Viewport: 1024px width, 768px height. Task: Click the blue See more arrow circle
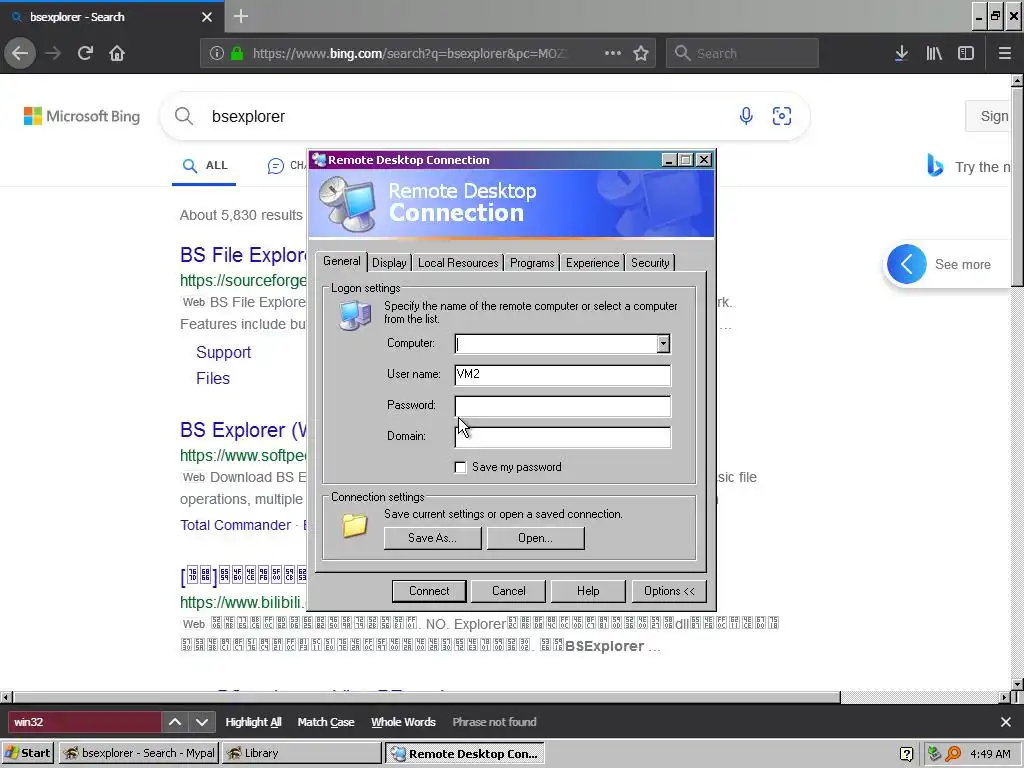(x=906, y=264)
